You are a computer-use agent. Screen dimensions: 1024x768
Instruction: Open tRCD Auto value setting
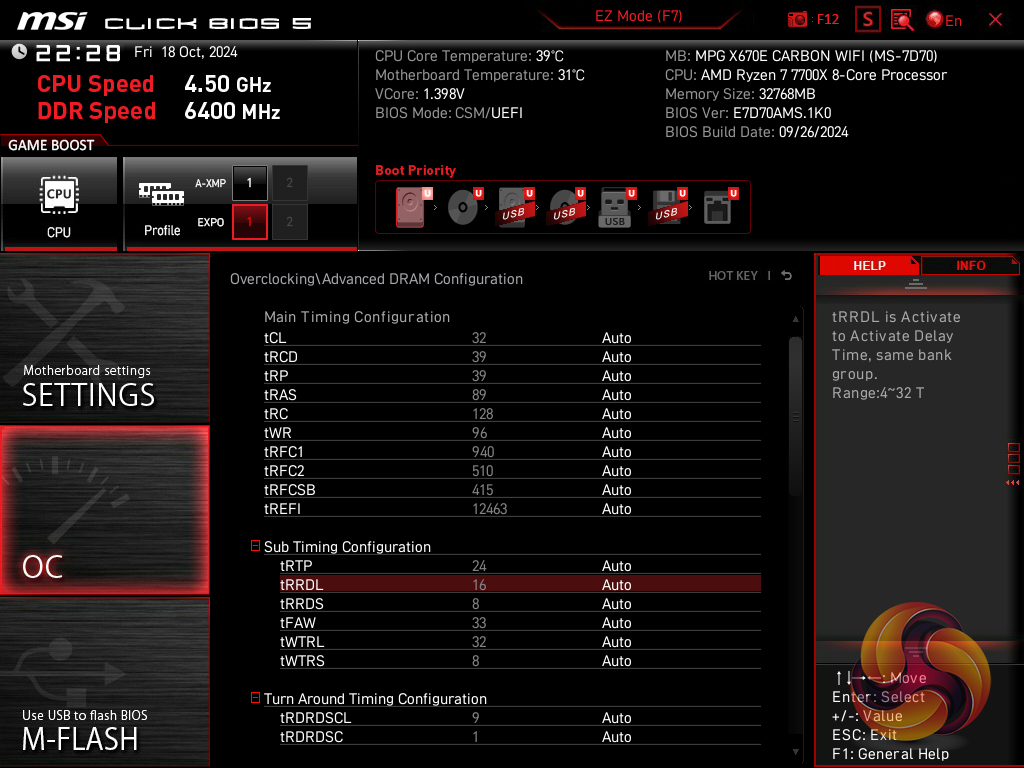[x=616, y=357]
